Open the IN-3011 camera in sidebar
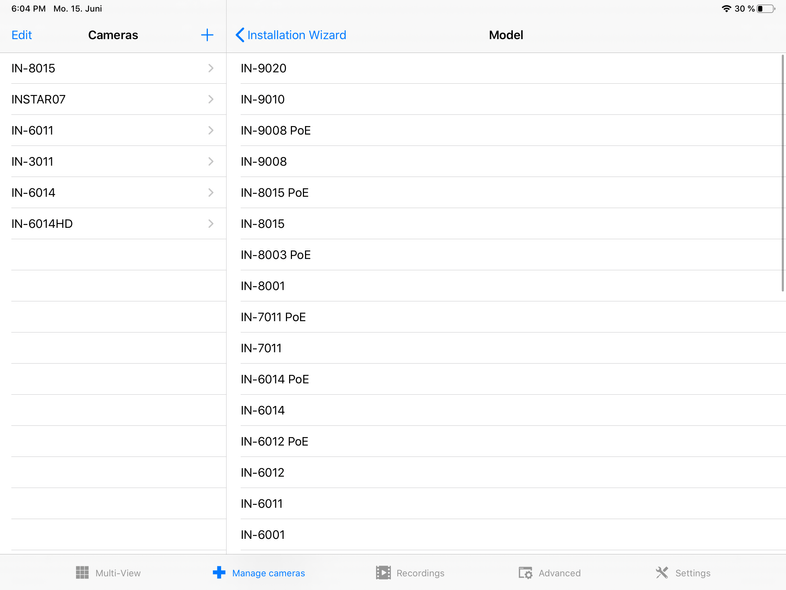The image size is (786, 590). [x=33, y=162]
